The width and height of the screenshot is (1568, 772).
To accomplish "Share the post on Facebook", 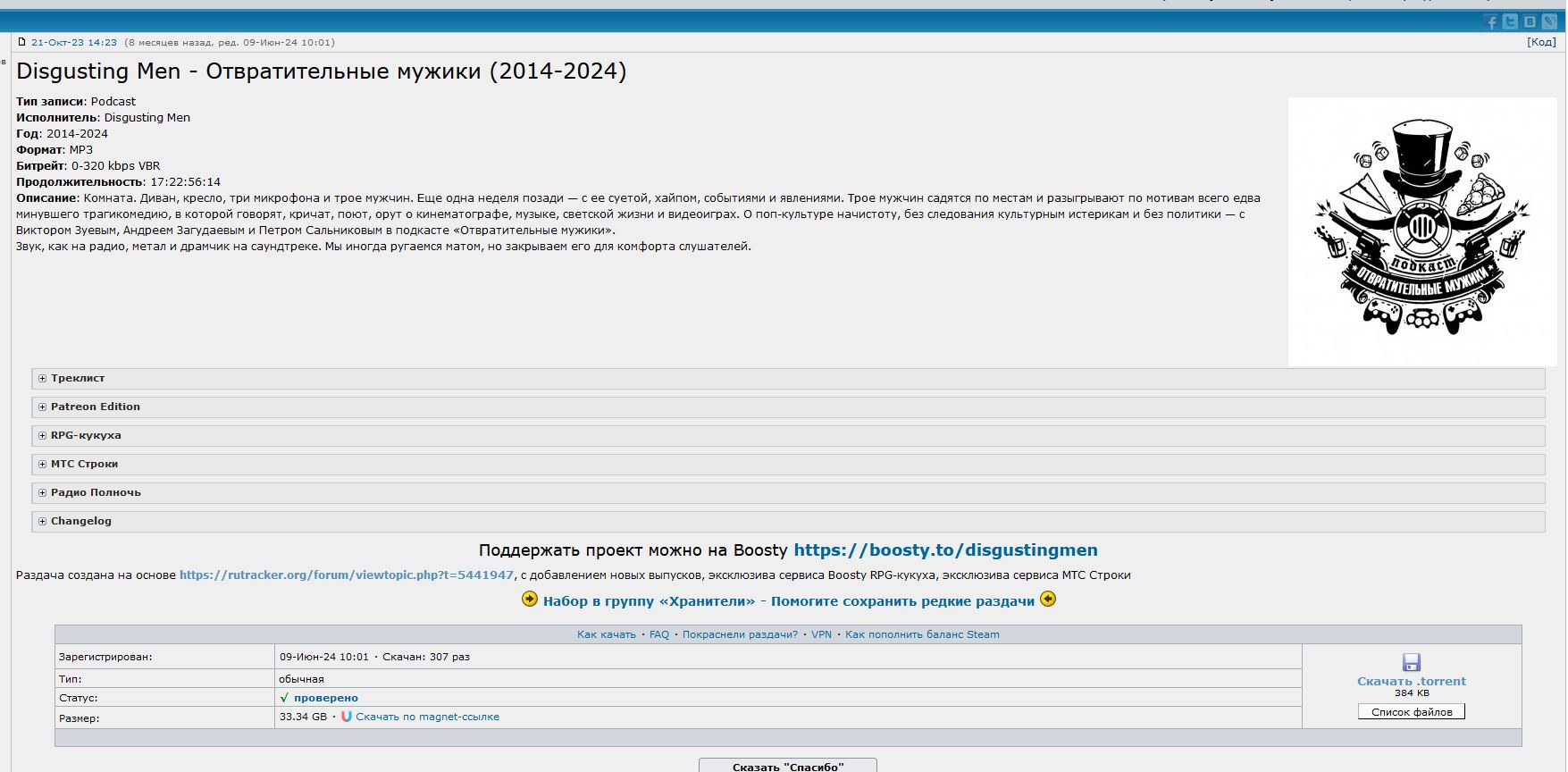I will click(x=1490, y=21).
